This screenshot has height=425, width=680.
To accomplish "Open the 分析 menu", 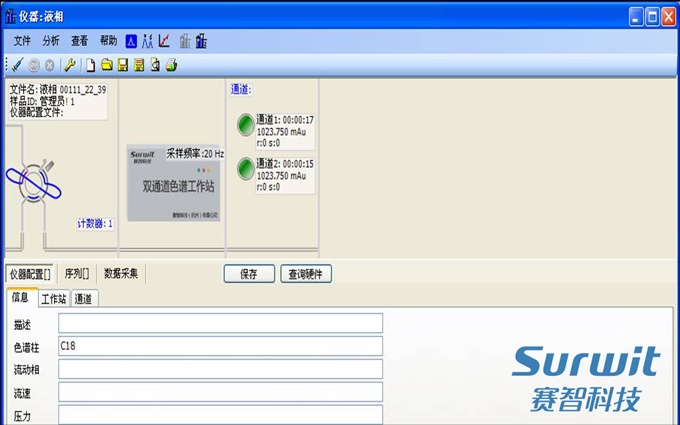I will [x=51, y=41].
